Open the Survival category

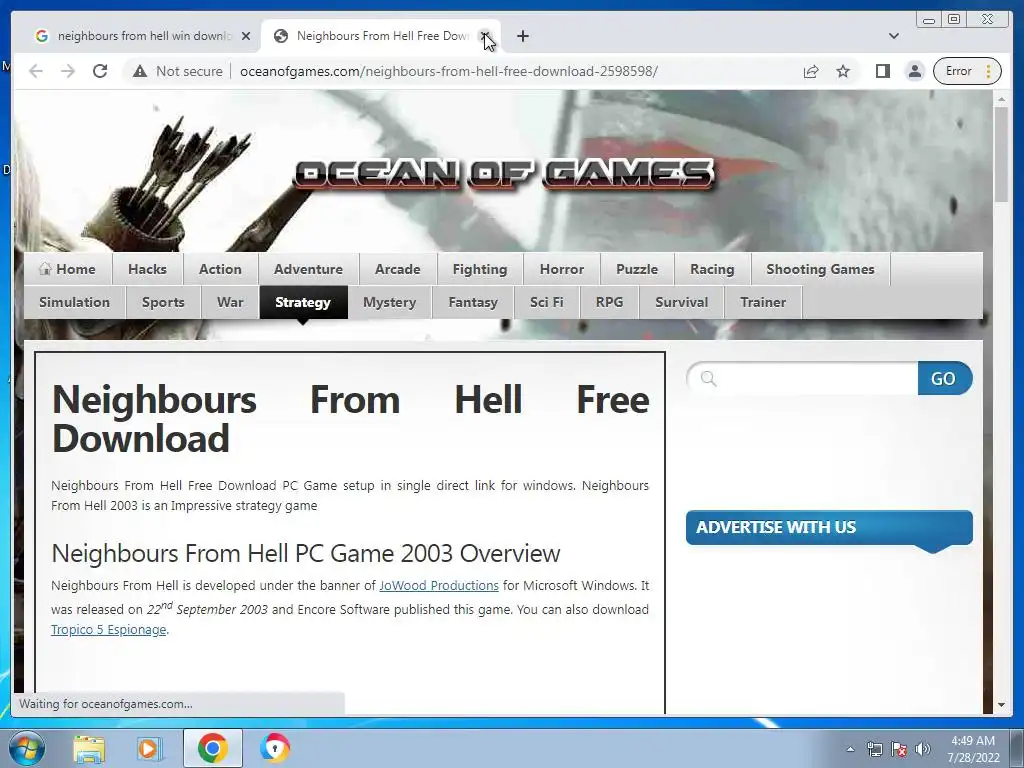[x=681, y=302]
